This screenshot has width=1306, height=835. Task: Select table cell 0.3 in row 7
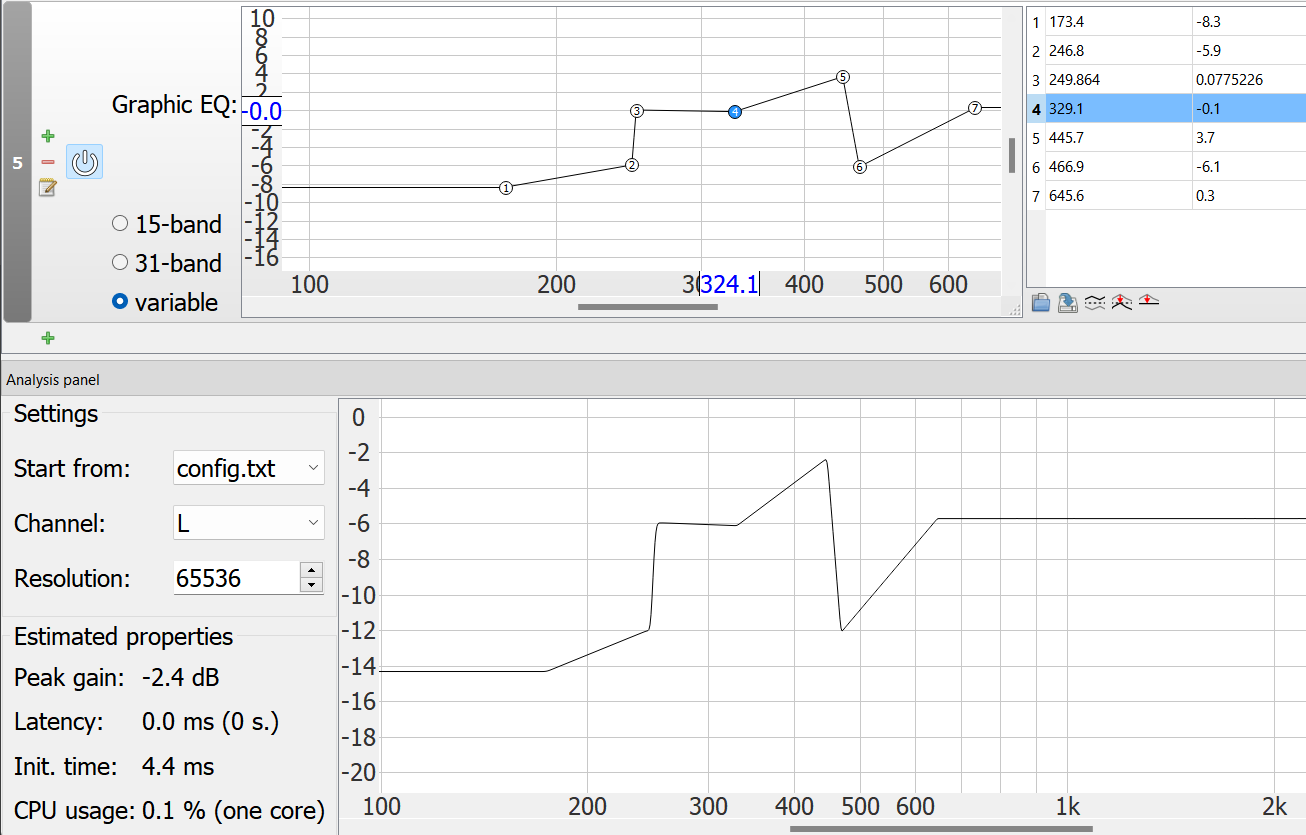coord(1249,195)
